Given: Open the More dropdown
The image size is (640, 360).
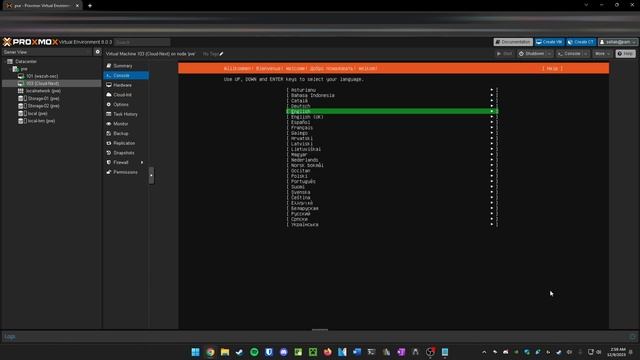Looking at the screenshot, I should (602, 53).
